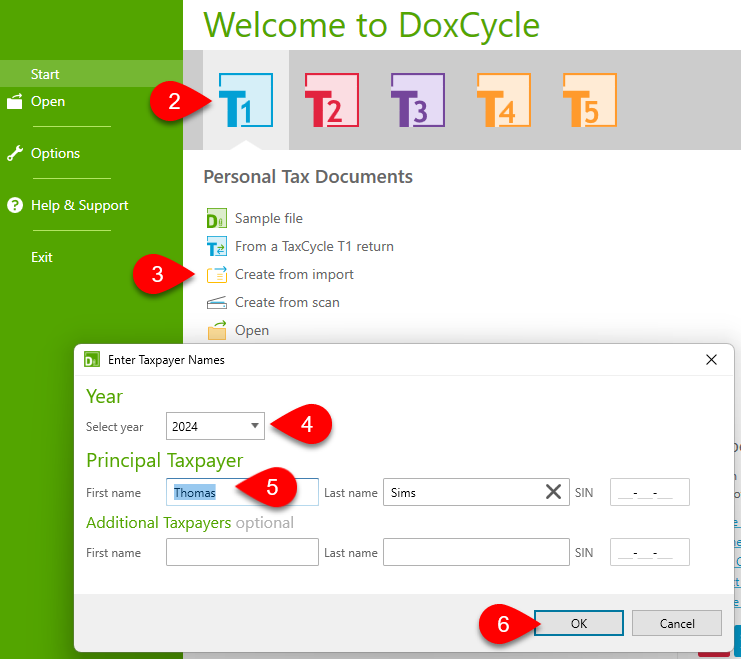Click the Options wrench icon
Viewport: 741px width, 659px height.
(x=15, y=153)
